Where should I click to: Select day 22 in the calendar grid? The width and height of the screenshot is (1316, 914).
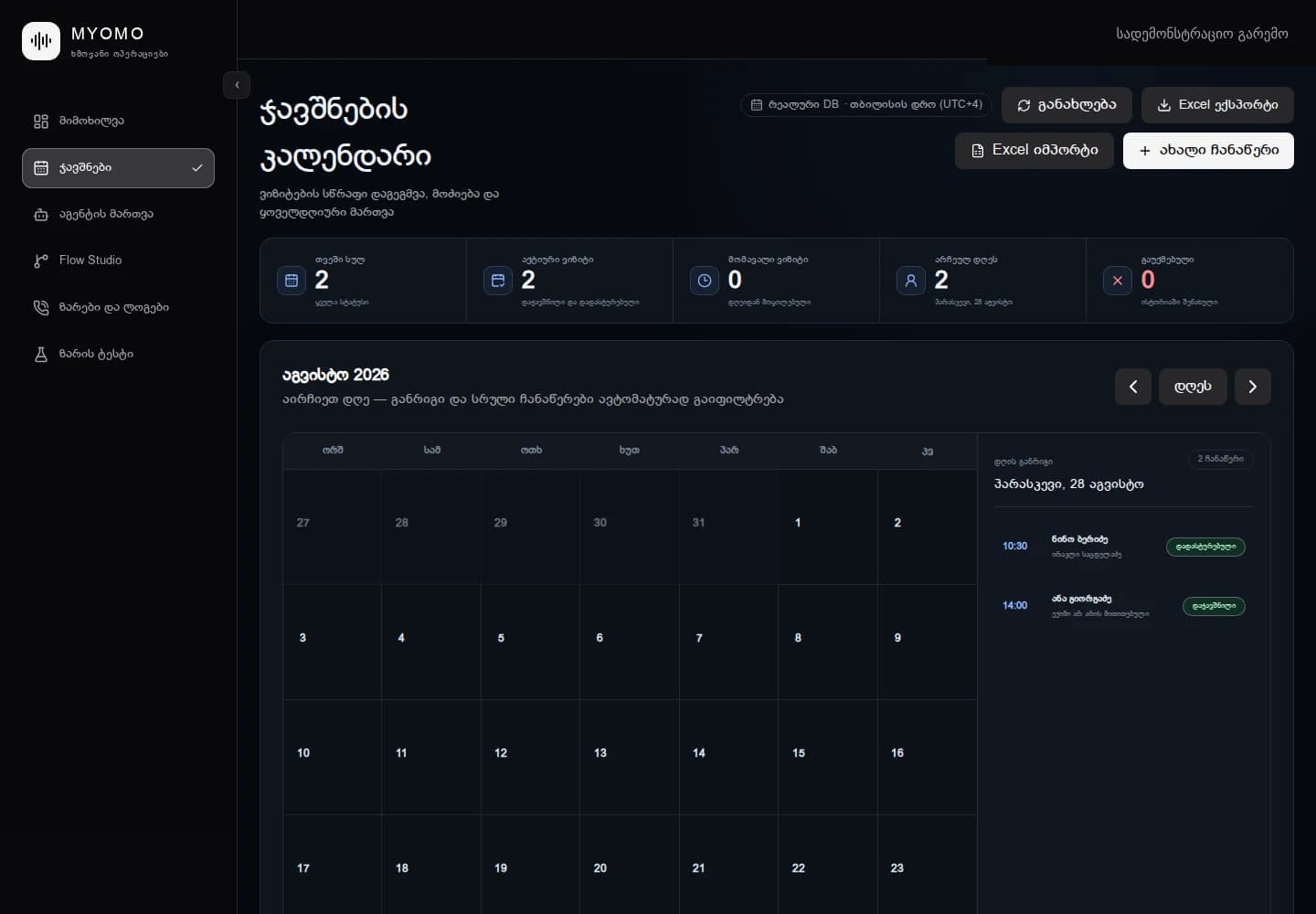[x=828, y=865]
